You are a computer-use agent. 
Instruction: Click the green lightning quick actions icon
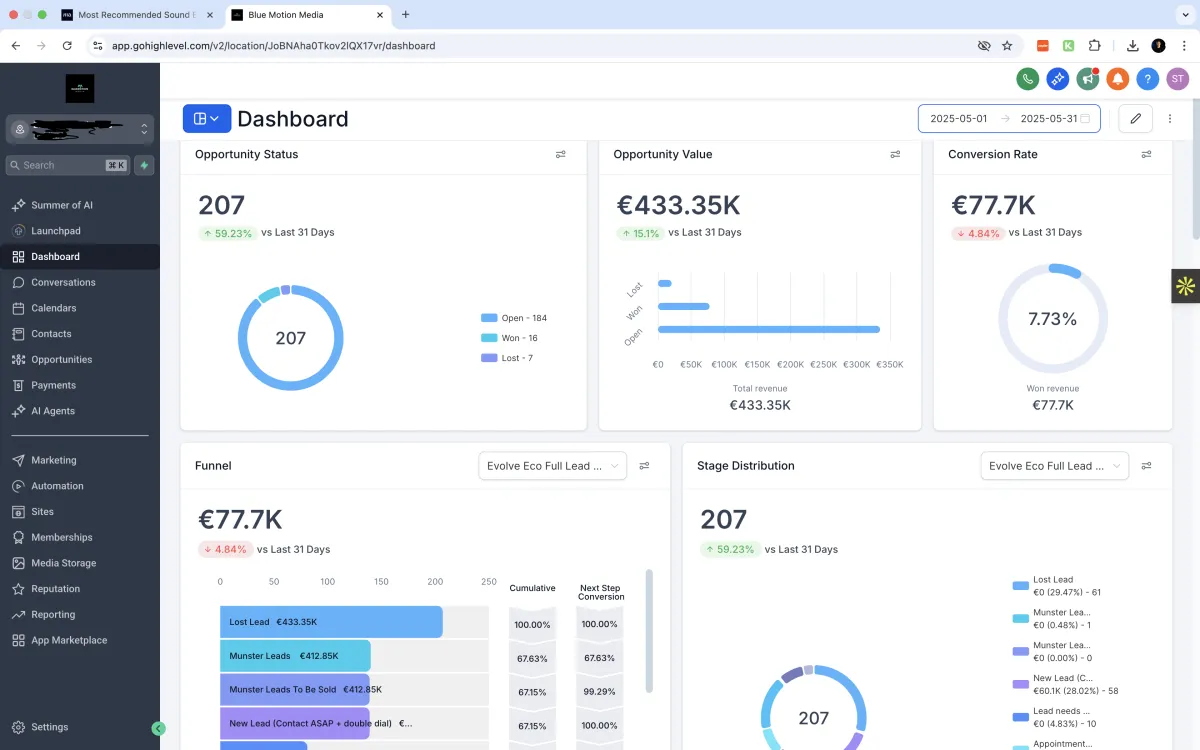click(145, 165)
